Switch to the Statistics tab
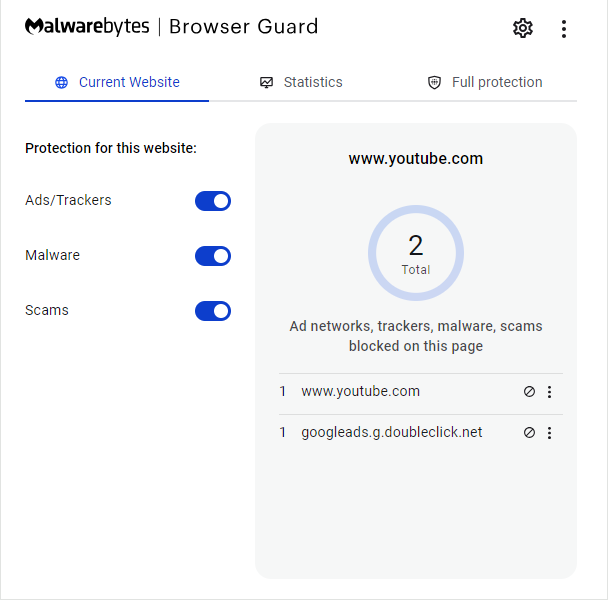608x600 pixels. (x=301, y=82)
